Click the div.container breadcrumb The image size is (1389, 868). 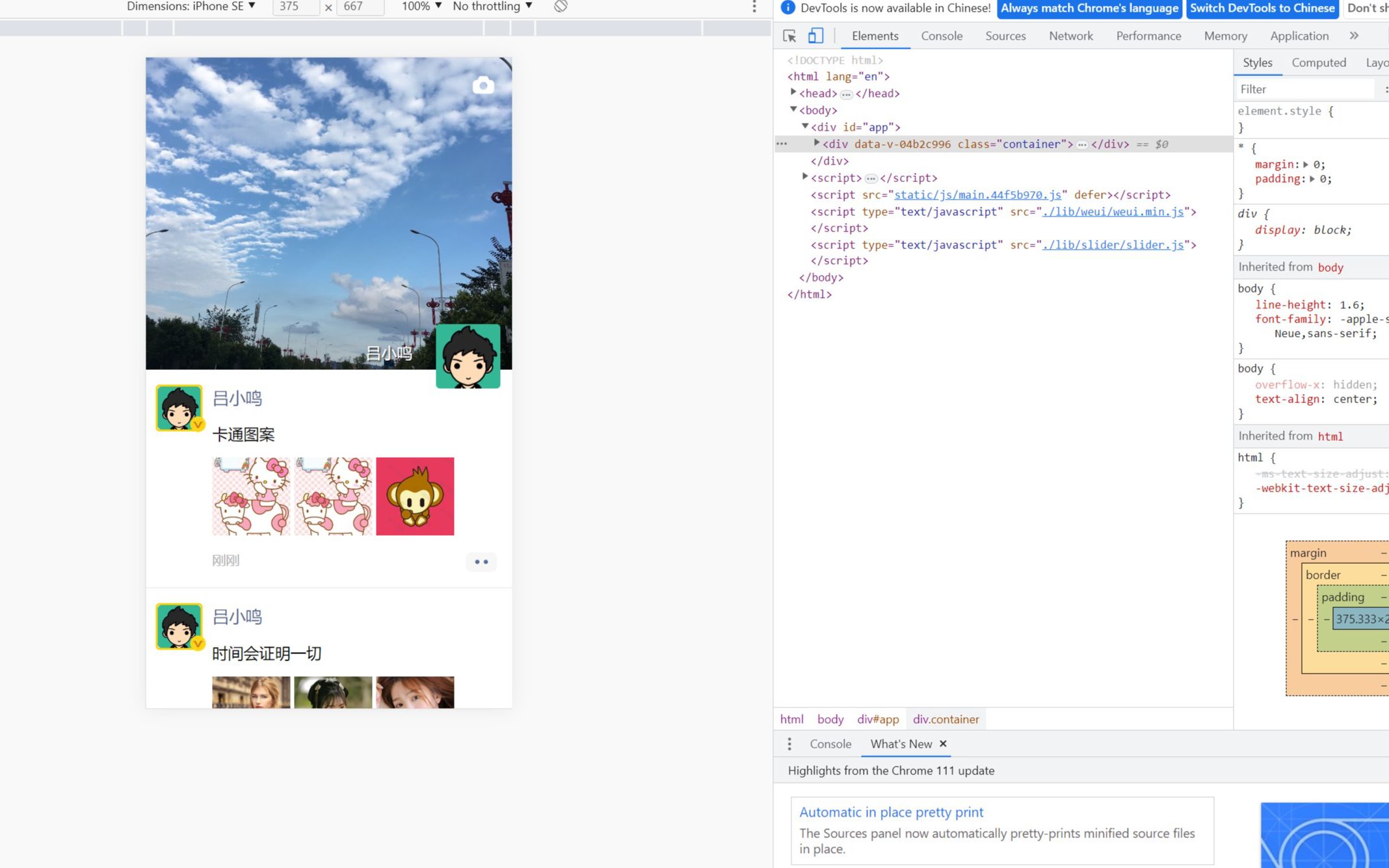click(x=946, y=719)
